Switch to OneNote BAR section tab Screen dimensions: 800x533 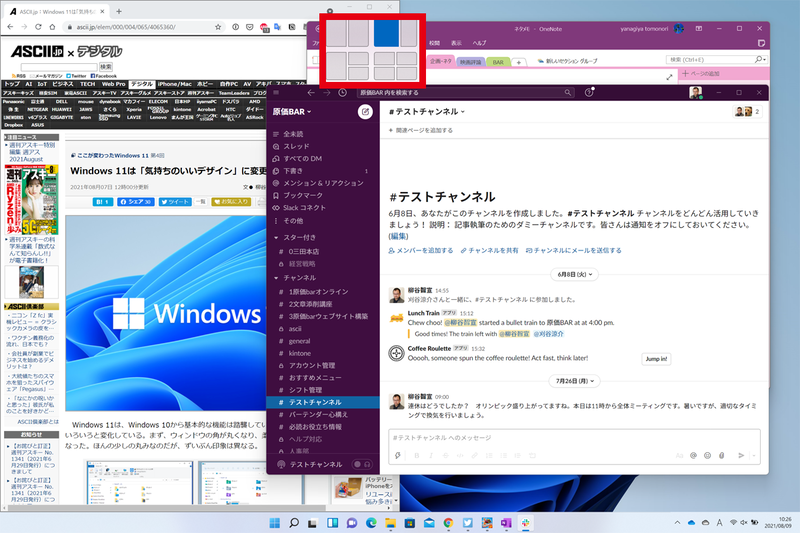(x=498, y=62)
